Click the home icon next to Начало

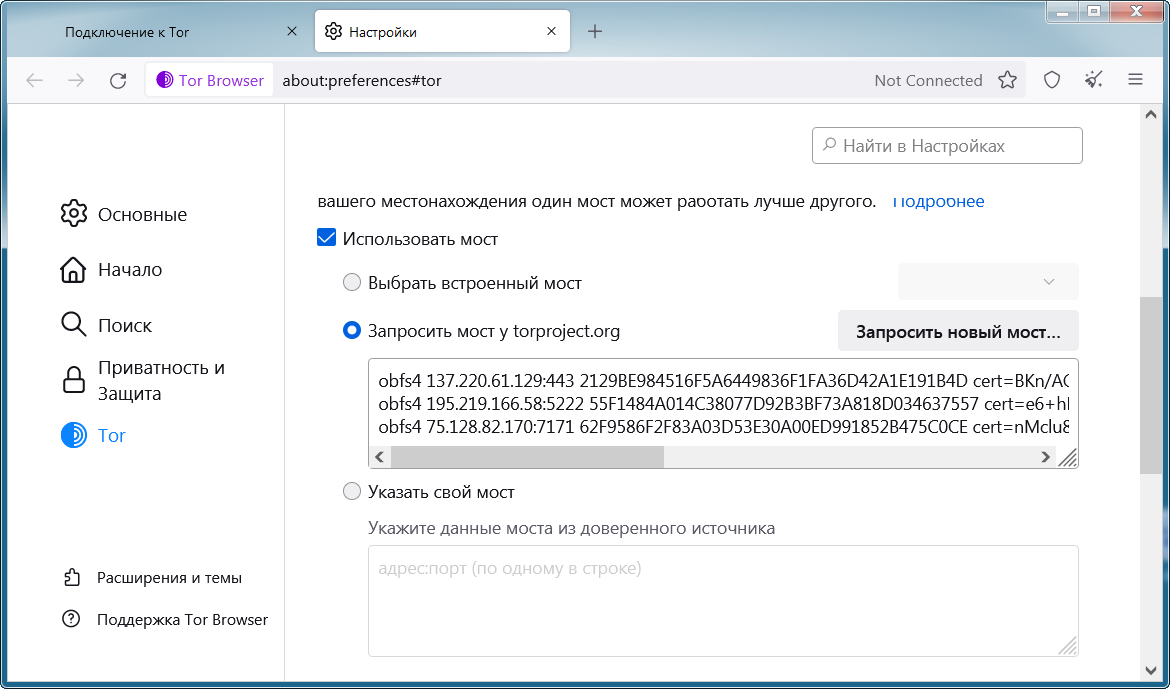click(x=73, y=269)
